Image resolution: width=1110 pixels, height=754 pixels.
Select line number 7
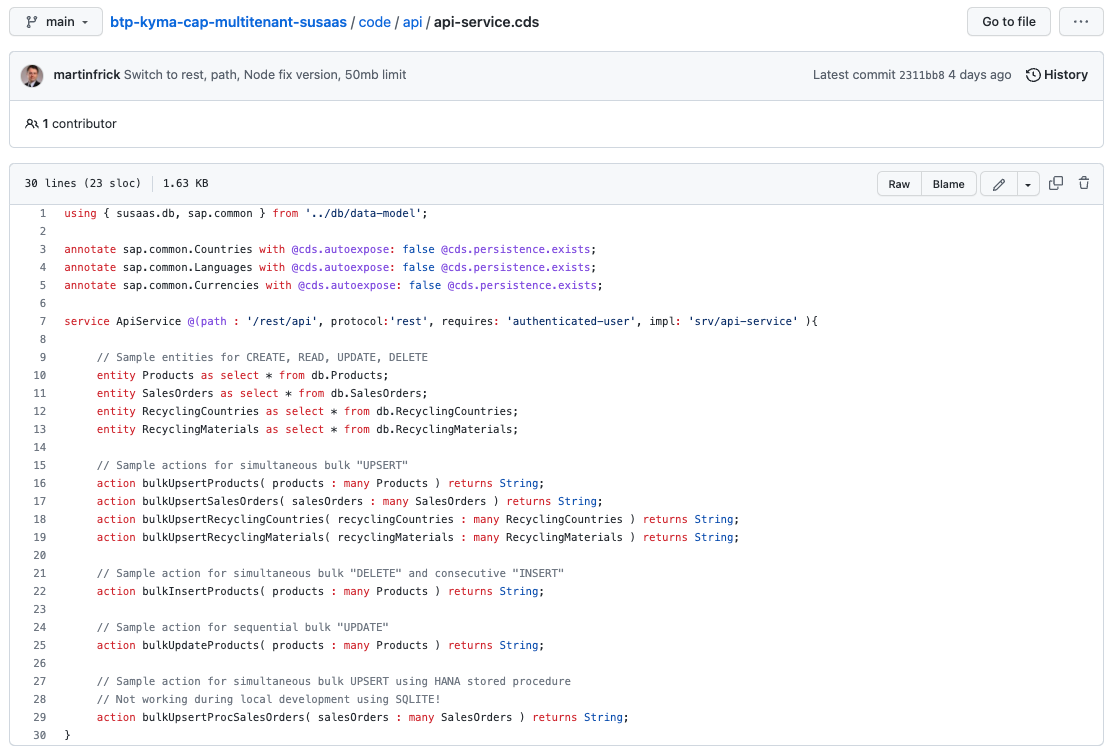point(42,321)
